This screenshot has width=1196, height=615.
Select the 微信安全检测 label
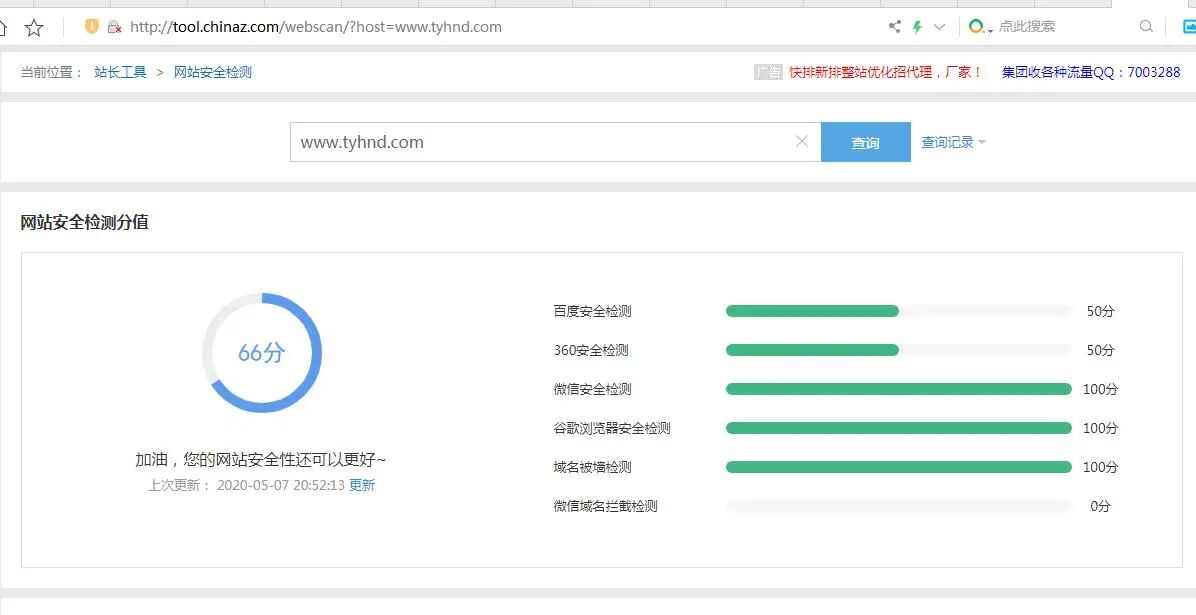[593, 389]
